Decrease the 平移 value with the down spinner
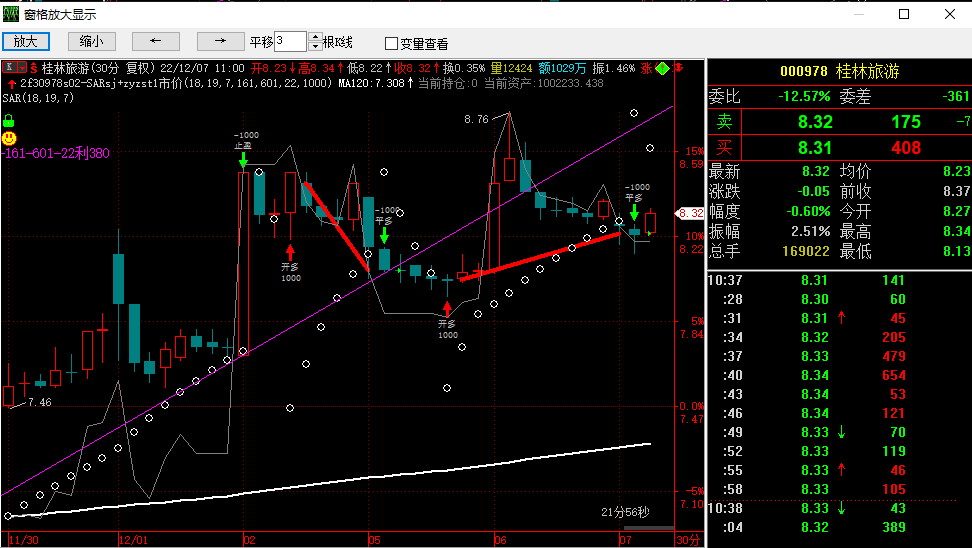The width and height of the screenshot is (972, 548). pos(315,47)
